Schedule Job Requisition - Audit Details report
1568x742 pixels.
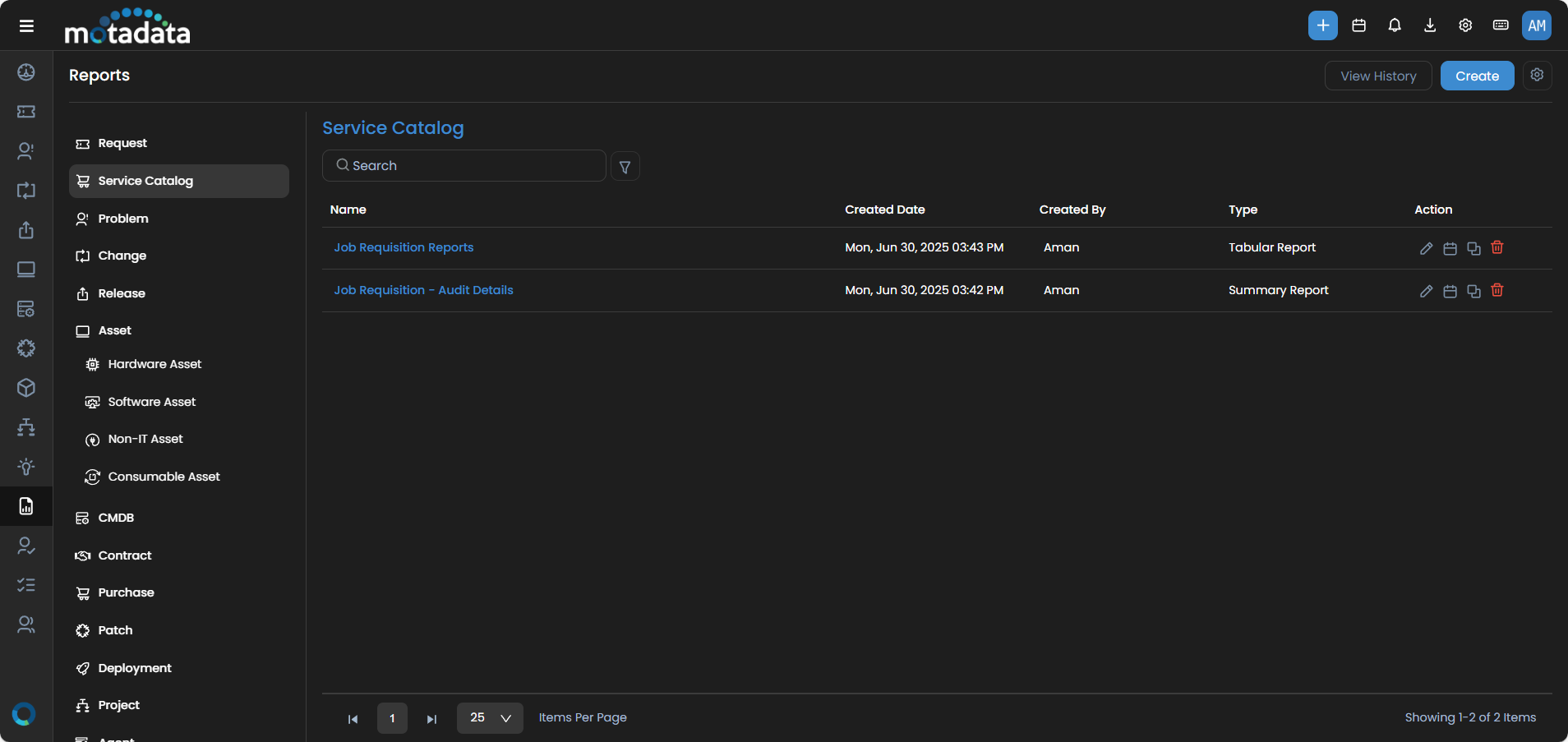click(1450, 291)
